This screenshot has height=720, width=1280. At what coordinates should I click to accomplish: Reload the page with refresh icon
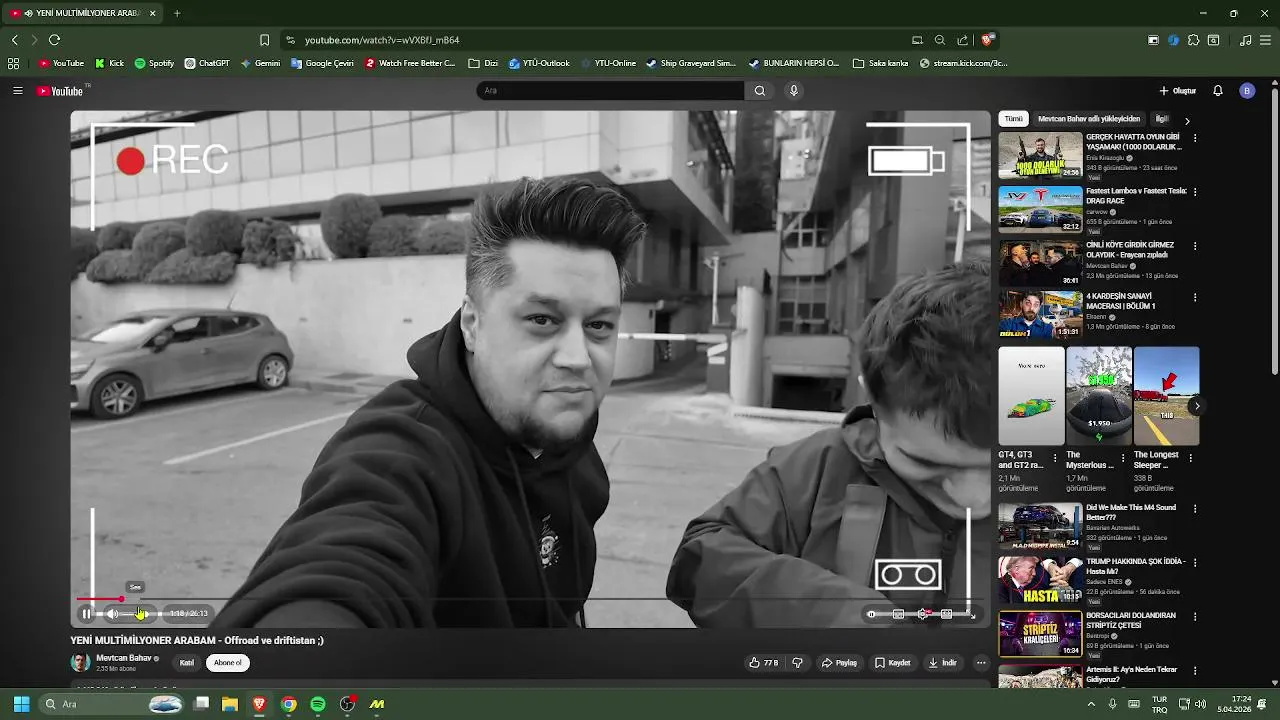click(x=54, y=40)
